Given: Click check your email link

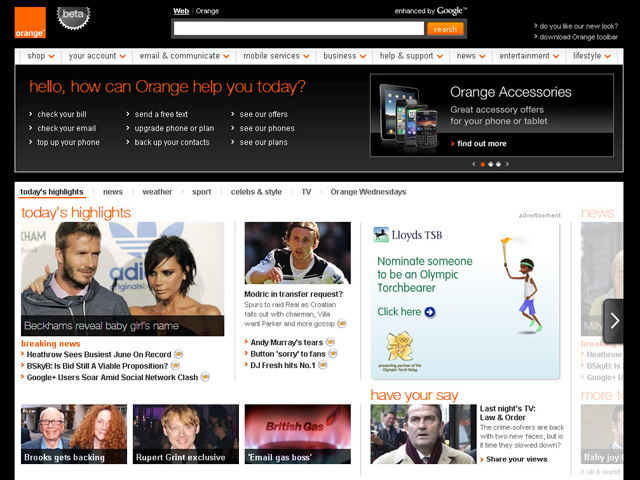Looking at the screenshot, I should tap(67, 128).
